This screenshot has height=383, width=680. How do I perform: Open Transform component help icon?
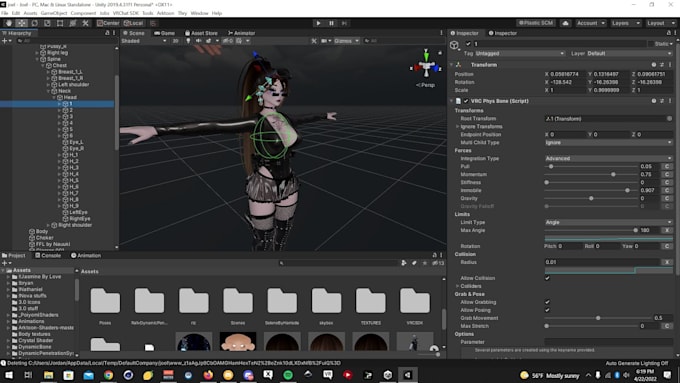pyautogui.click(x=654, y=65)
